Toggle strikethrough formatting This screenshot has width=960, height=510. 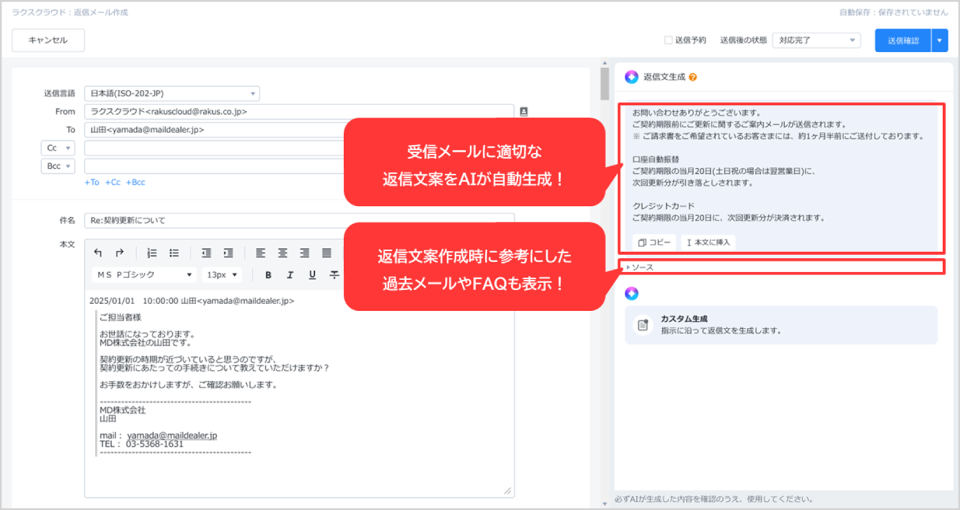tap(334, 275)
